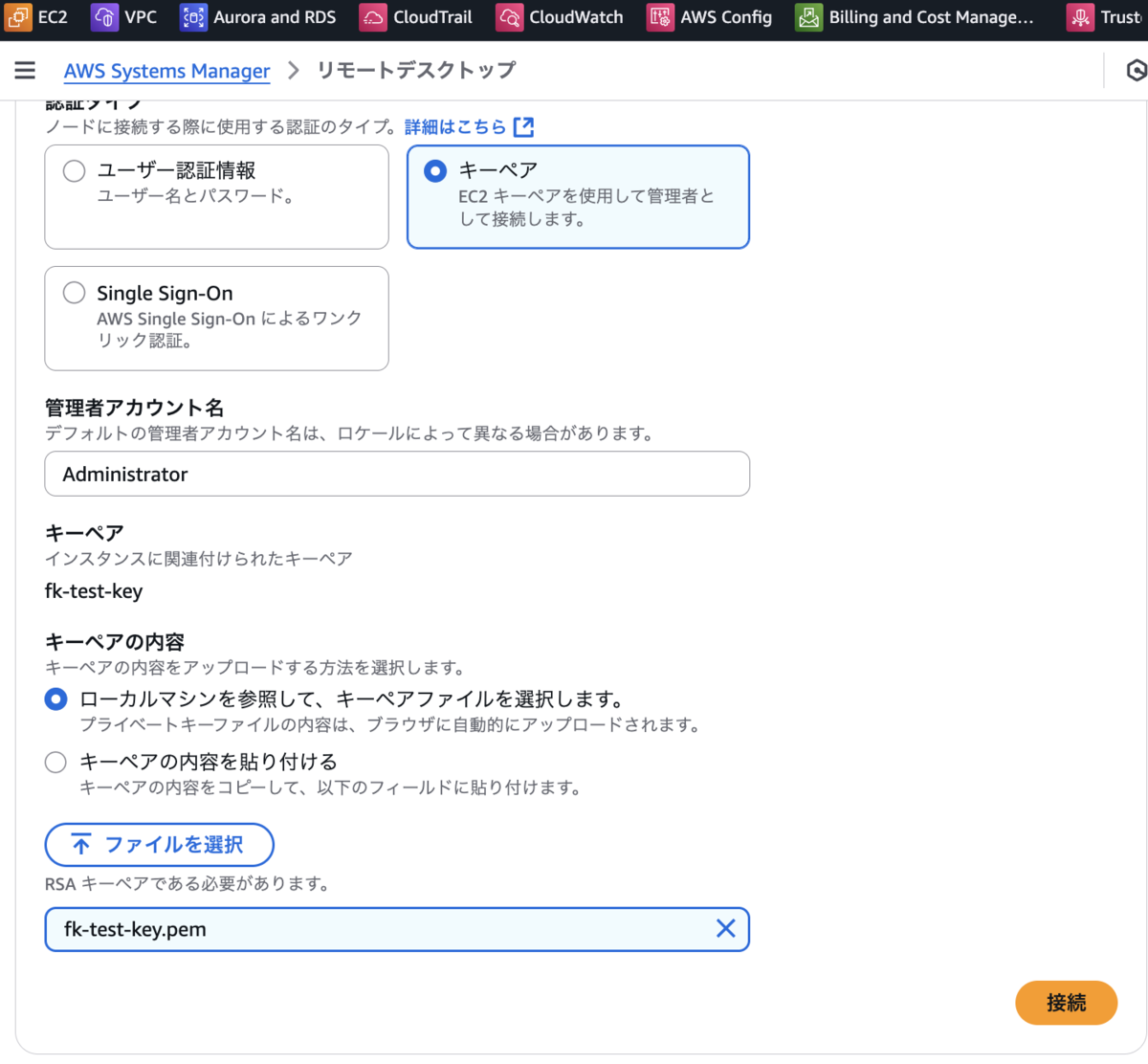Click the ファイルを選択 upload button

click(160, 844)
